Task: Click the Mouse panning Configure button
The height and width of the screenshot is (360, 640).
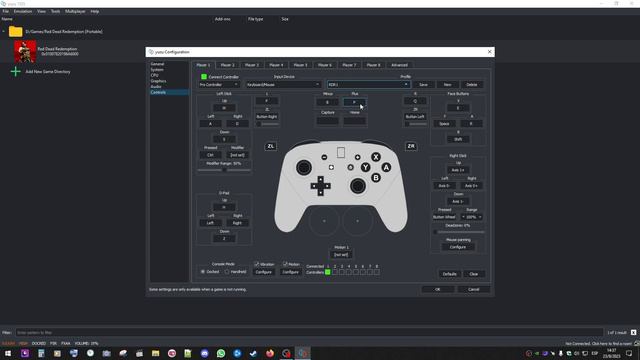Action: pos(458,247)
